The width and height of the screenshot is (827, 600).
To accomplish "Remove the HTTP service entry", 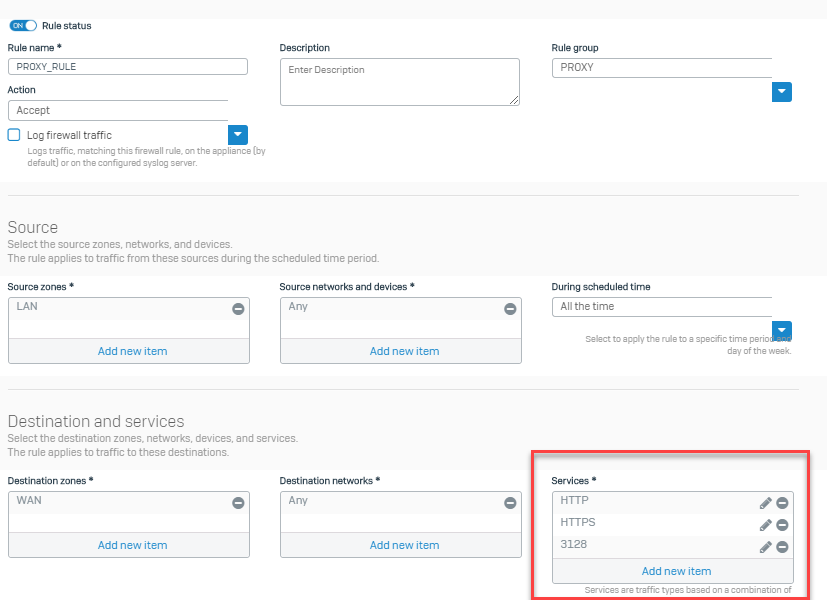I will pyautogui.click(x=782, y=503).
